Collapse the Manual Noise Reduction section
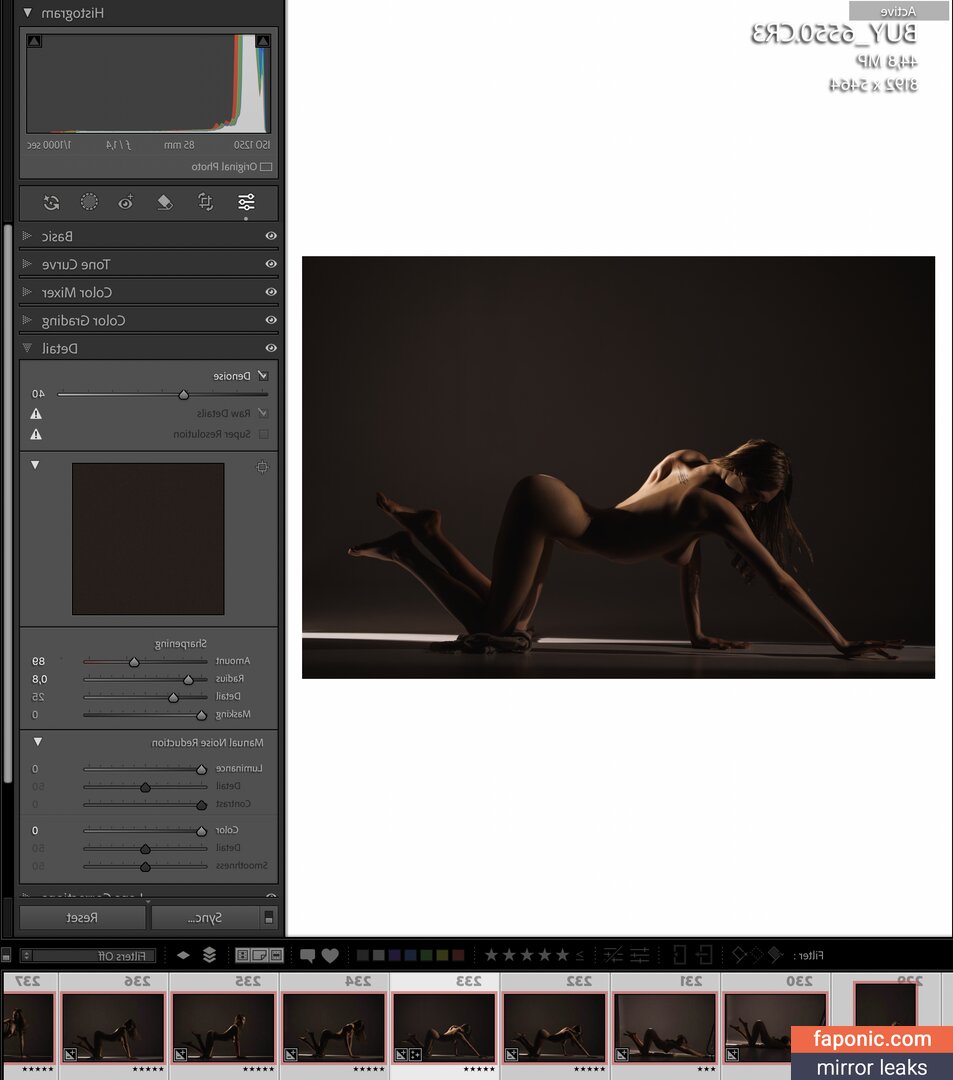The image size is (953, 1080). 38,742
